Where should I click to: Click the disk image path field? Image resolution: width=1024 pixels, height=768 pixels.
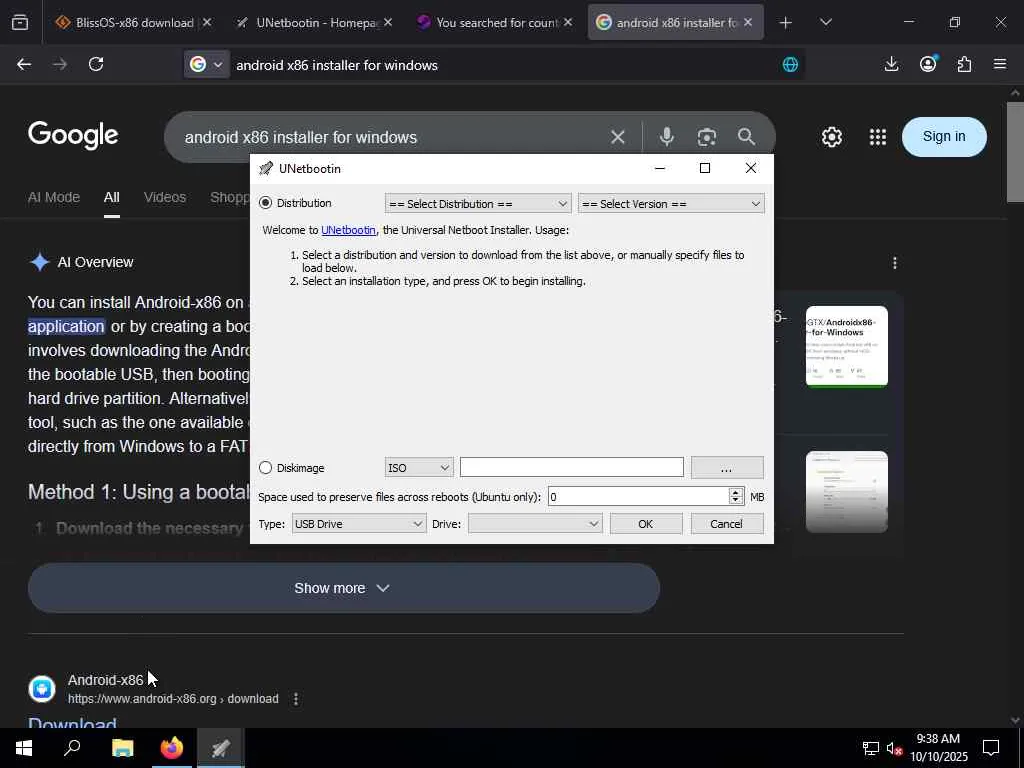(x=571, y=467)
